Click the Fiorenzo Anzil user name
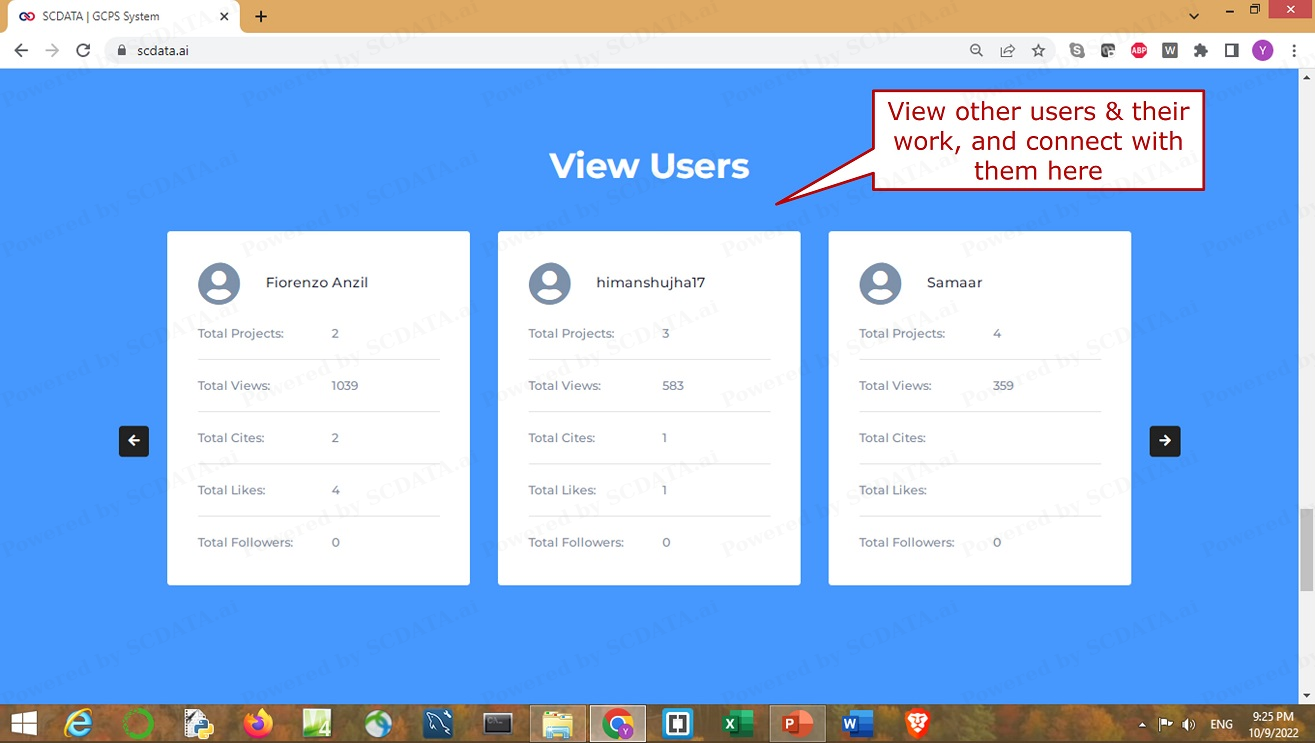Image resolution: width=1315 pixels, height=743 pixels. coord(316,283)
